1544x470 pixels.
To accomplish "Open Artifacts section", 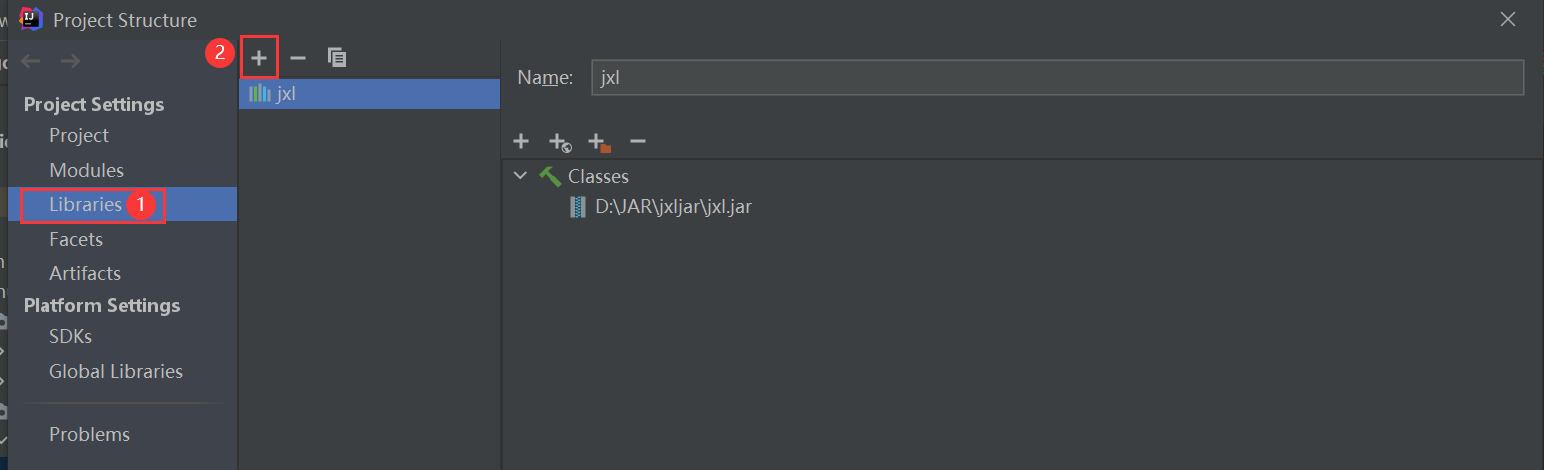I will 85,273.
